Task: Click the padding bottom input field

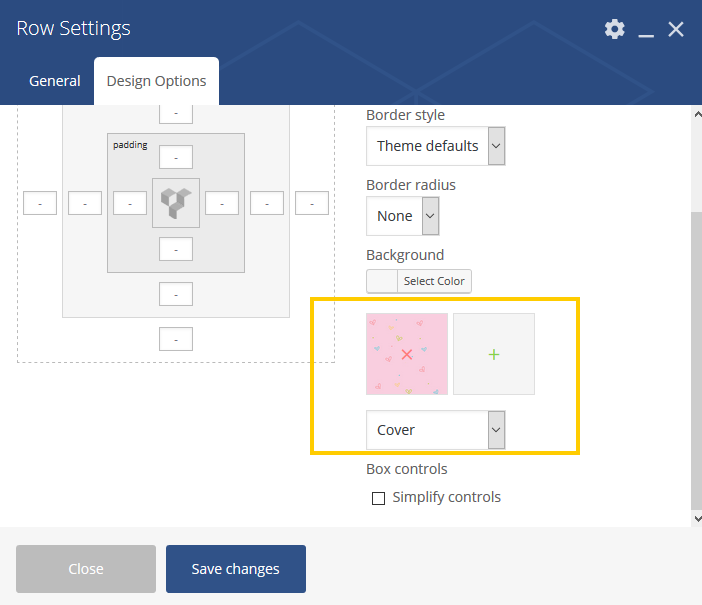Action: (176, 249)
